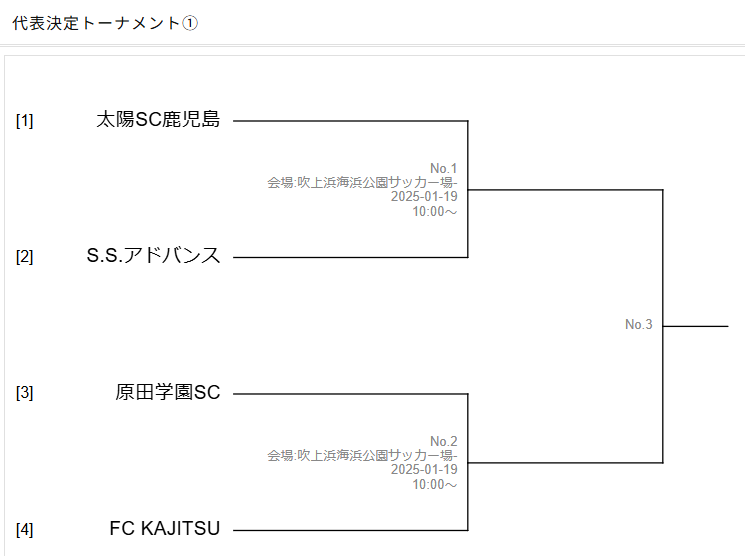This screenshot has height=556, width=745.
Task: Click seed number [3]
Action: (25, 393)
